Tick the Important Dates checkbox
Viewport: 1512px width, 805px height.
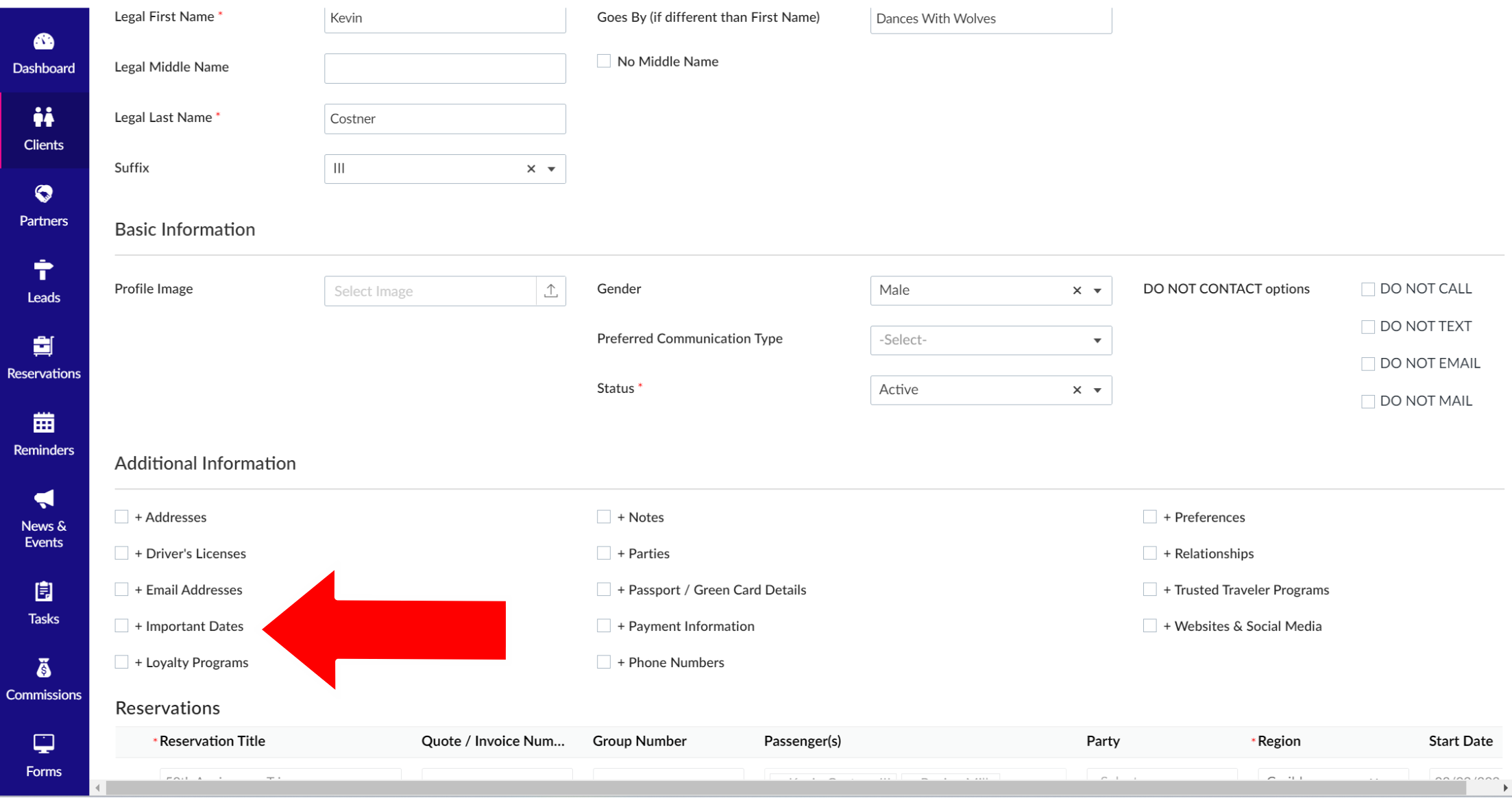(x=121, y=625)
